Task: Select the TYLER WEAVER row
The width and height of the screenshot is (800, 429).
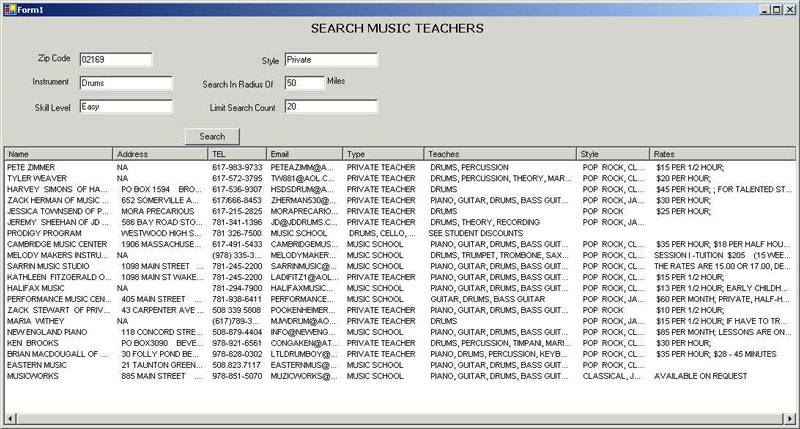Action: click(399, 179)
